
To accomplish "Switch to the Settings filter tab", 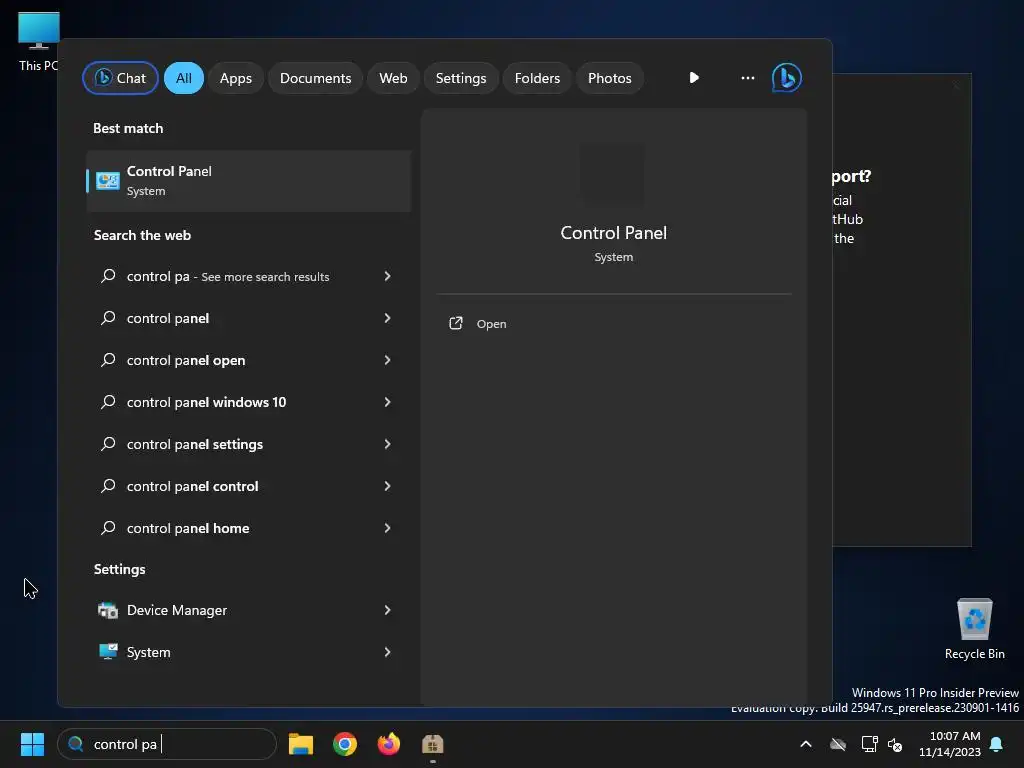I will tap(461, 78).
